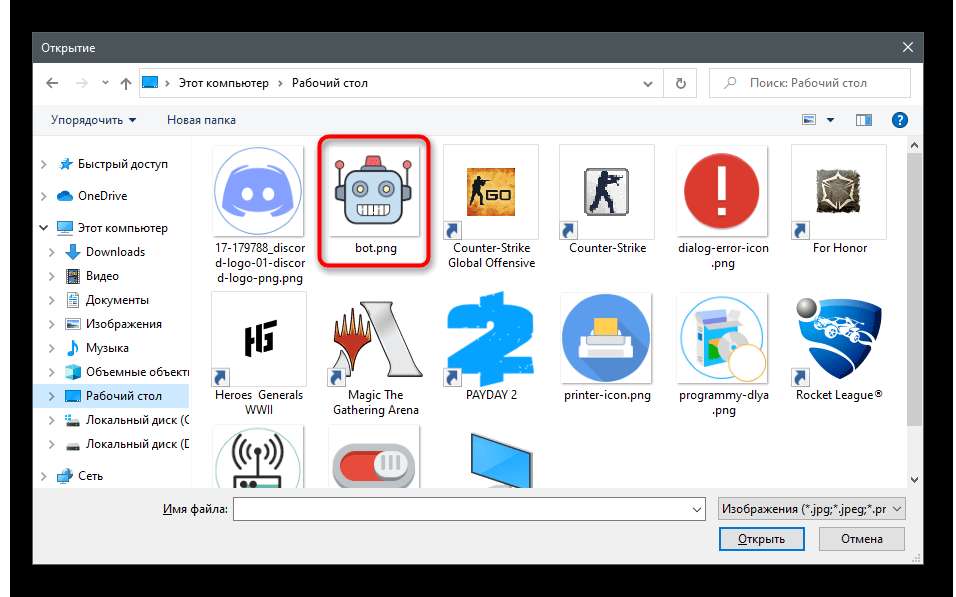Select programmy-dlya.png file
956x597 pixels.
(x=723, y=355)
